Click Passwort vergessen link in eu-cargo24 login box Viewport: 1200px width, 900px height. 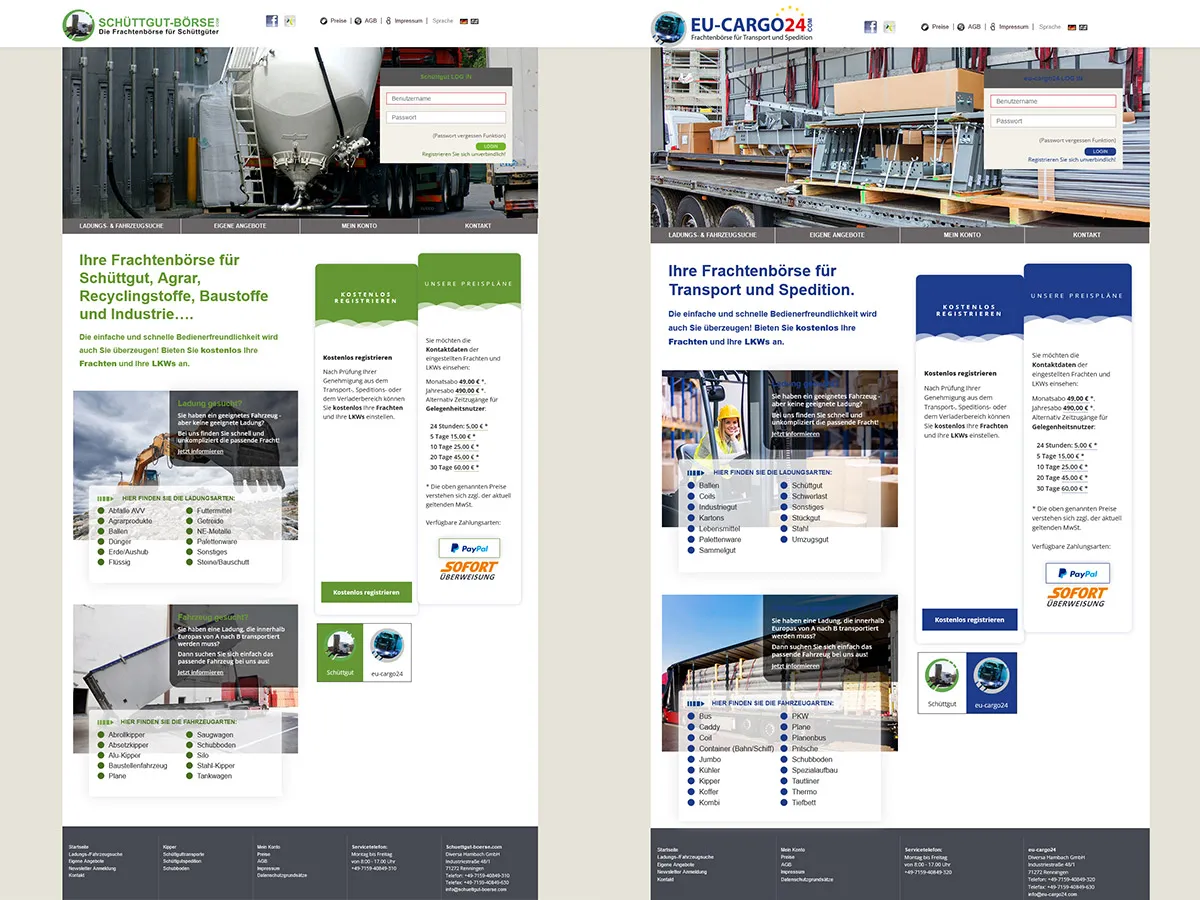coord(1077,140)
